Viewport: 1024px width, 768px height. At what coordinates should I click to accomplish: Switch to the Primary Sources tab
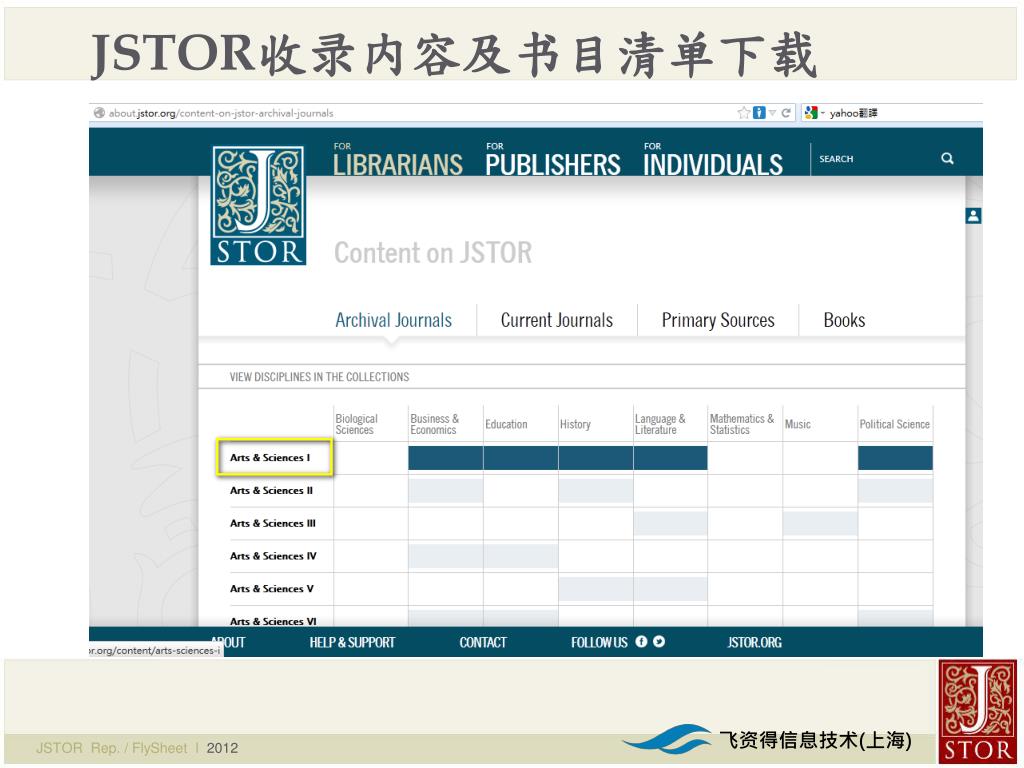click(718, 320)
